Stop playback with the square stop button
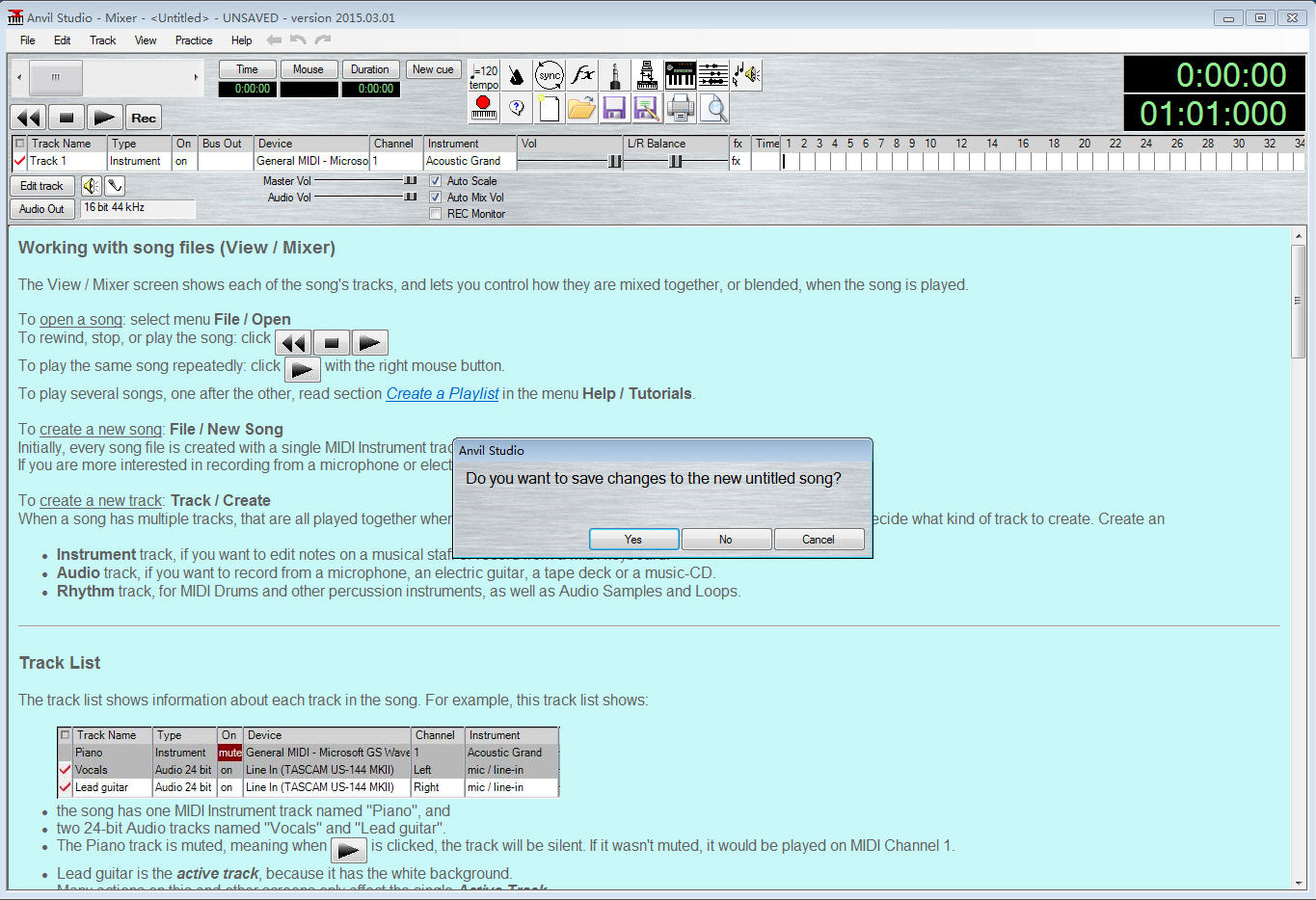This screenshot has width=1316, height=900. coord(67,118)
